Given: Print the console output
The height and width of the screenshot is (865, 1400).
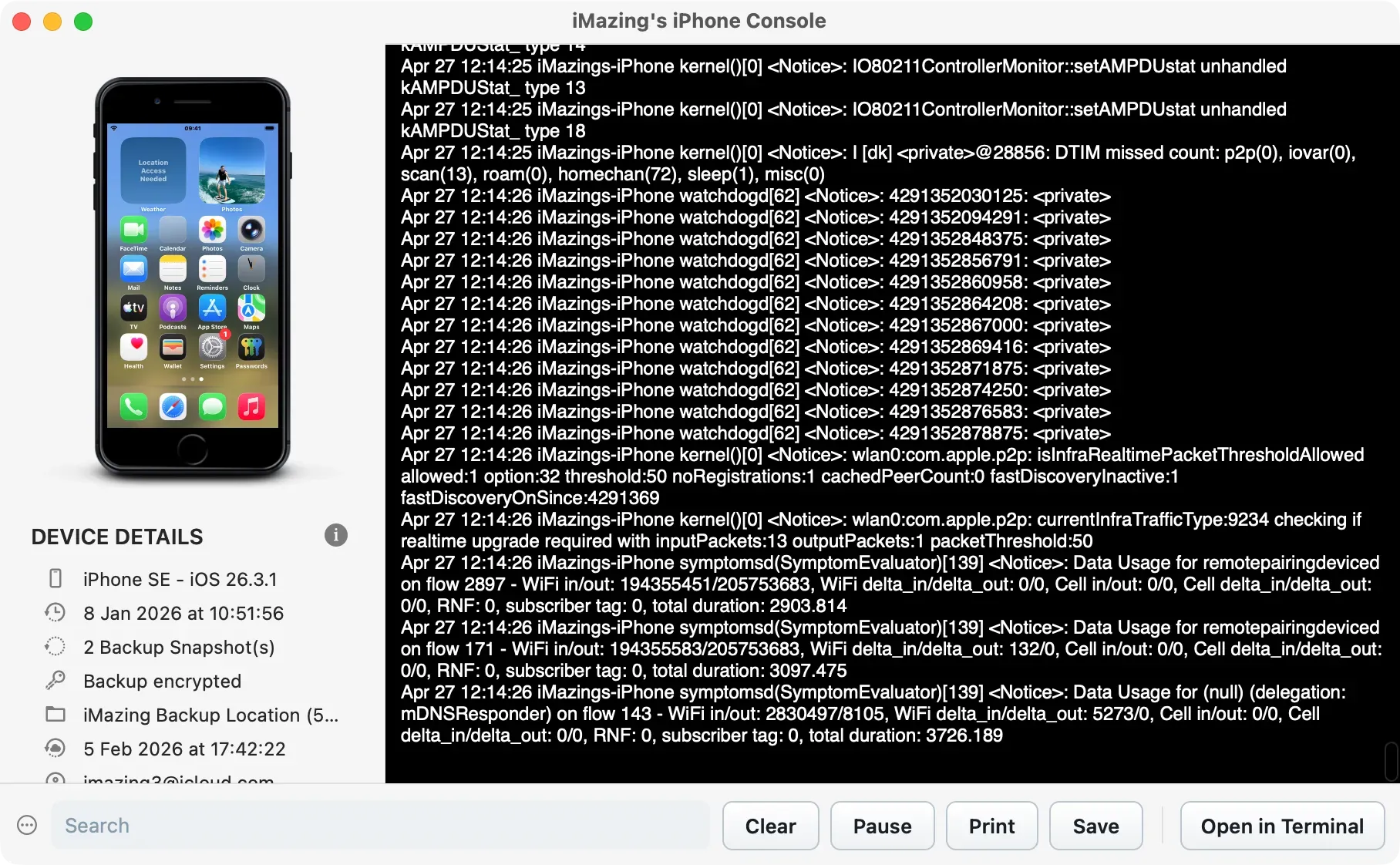Looking at the screenshot, I should 991,826.
